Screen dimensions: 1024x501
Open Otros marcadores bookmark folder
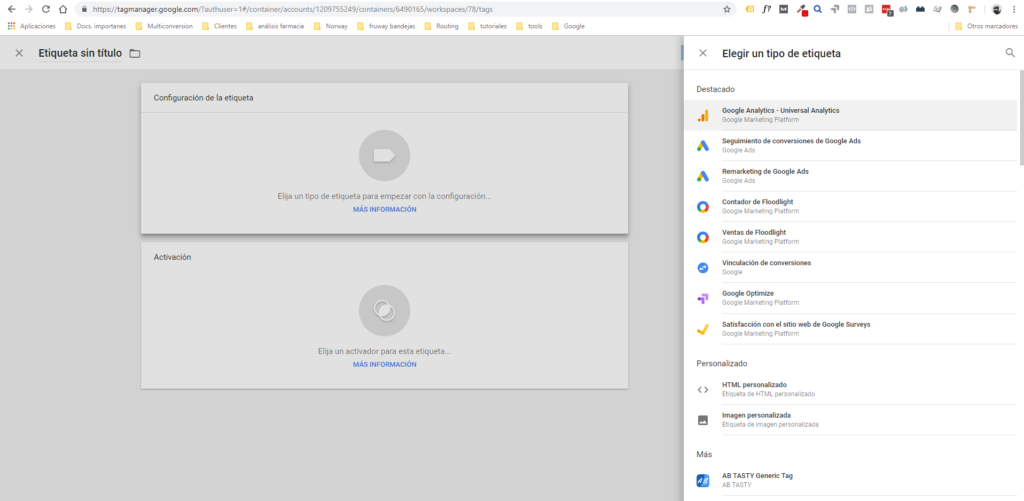[x=986, y=26]
